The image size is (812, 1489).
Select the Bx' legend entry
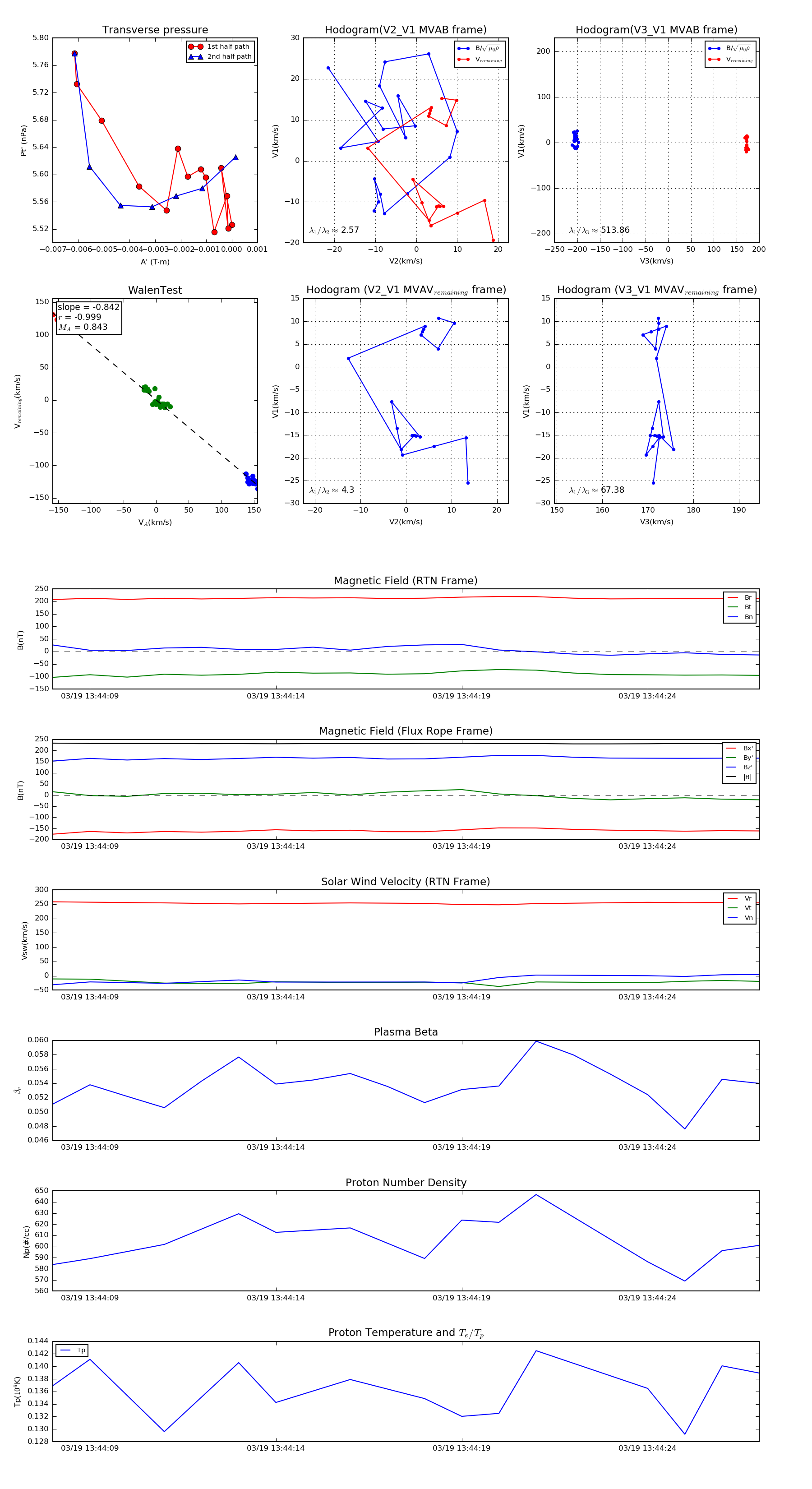click(740, 748)
